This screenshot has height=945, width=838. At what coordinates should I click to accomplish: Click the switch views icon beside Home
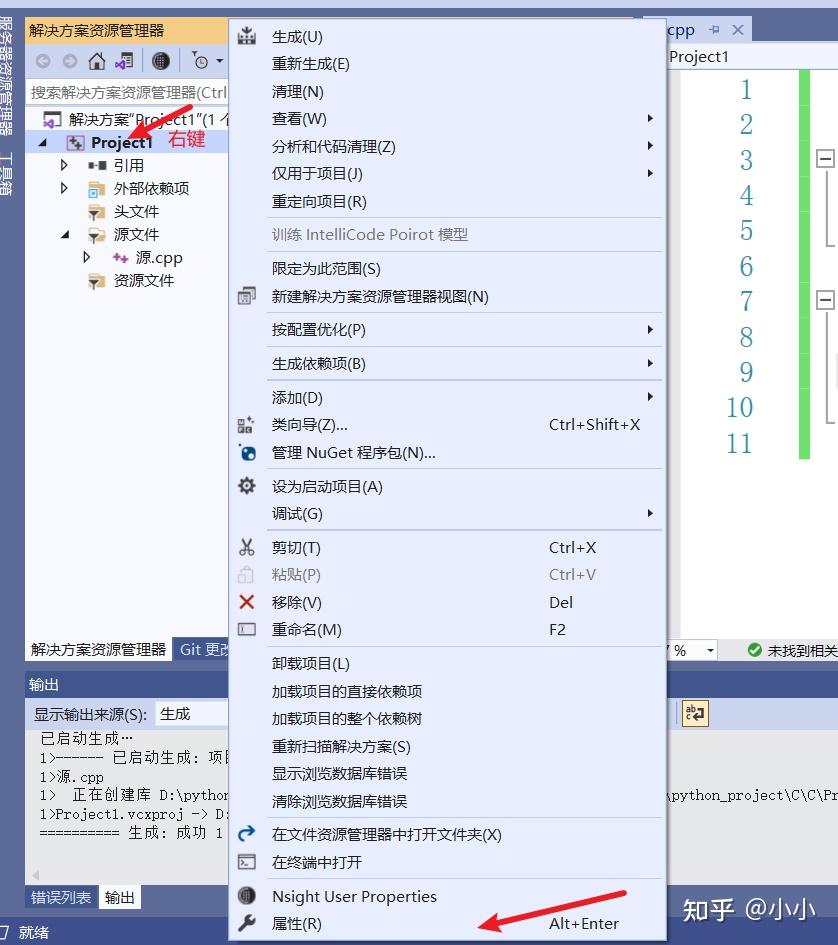[124, 61]
